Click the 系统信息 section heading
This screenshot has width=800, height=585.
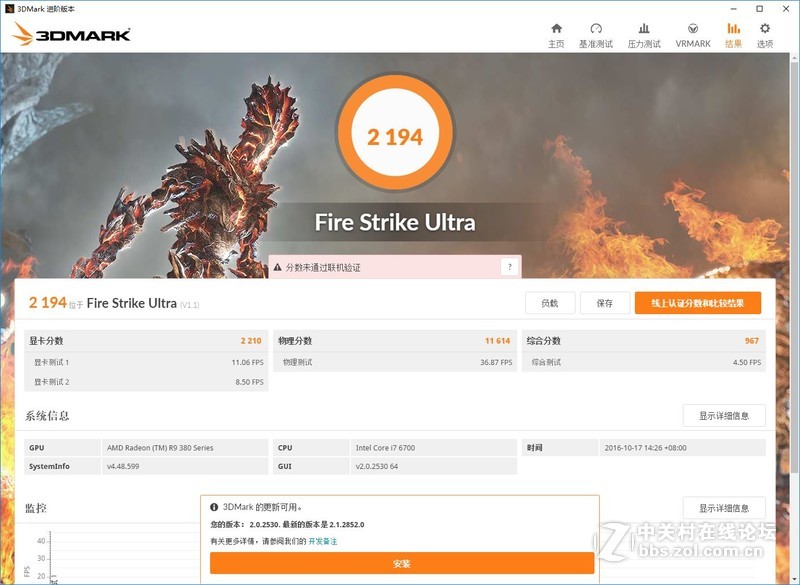coord(47,416)
